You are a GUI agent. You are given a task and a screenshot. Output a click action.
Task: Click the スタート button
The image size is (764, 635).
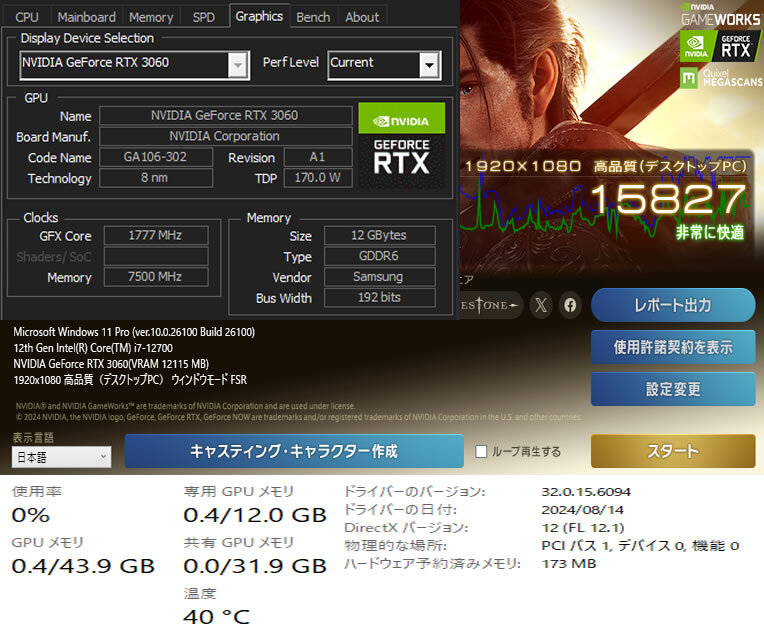click(x=673, y=451)
